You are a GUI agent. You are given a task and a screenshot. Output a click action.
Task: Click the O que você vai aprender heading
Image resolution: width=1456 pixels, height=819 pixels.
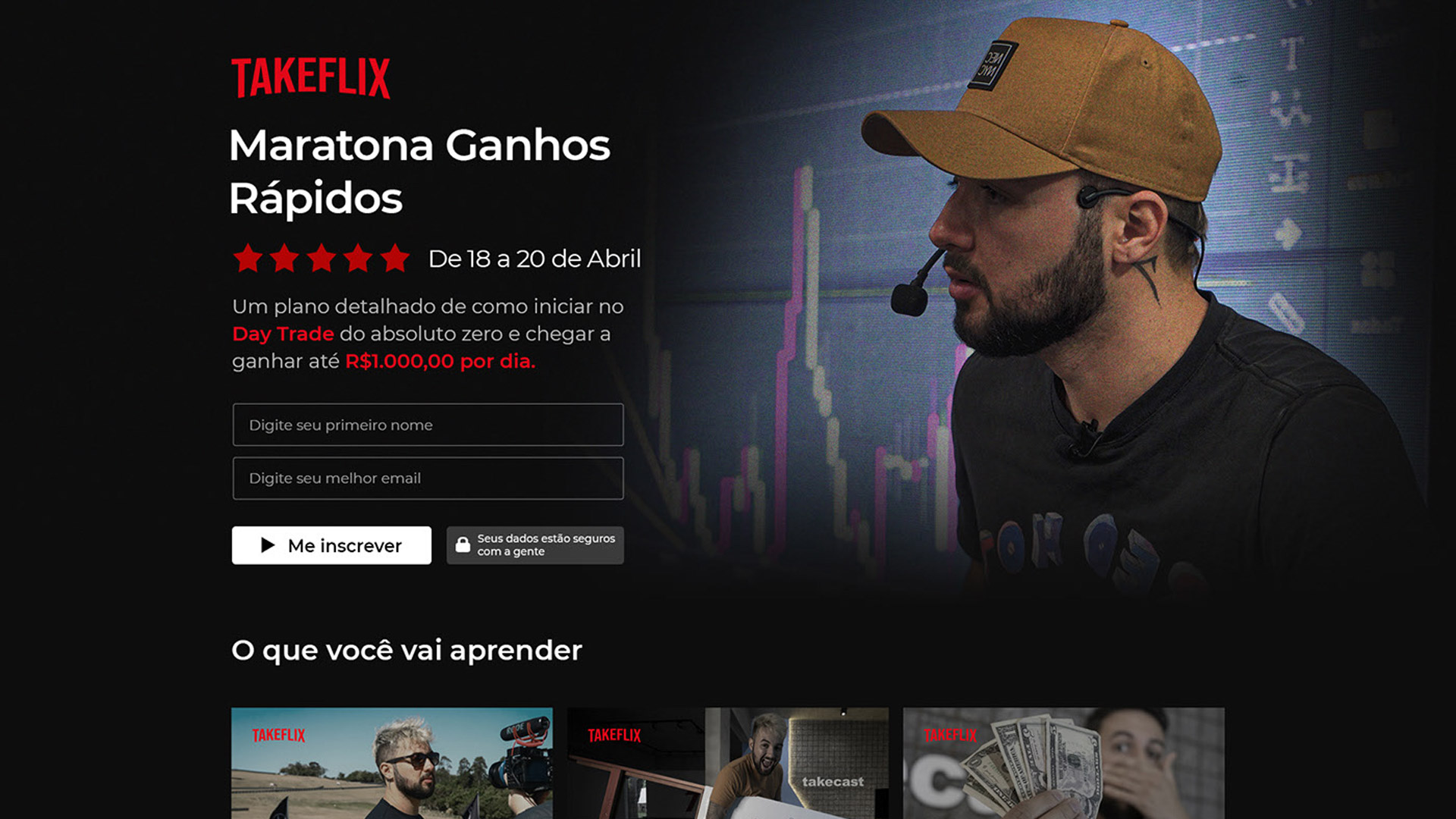[x=406, y=651]
